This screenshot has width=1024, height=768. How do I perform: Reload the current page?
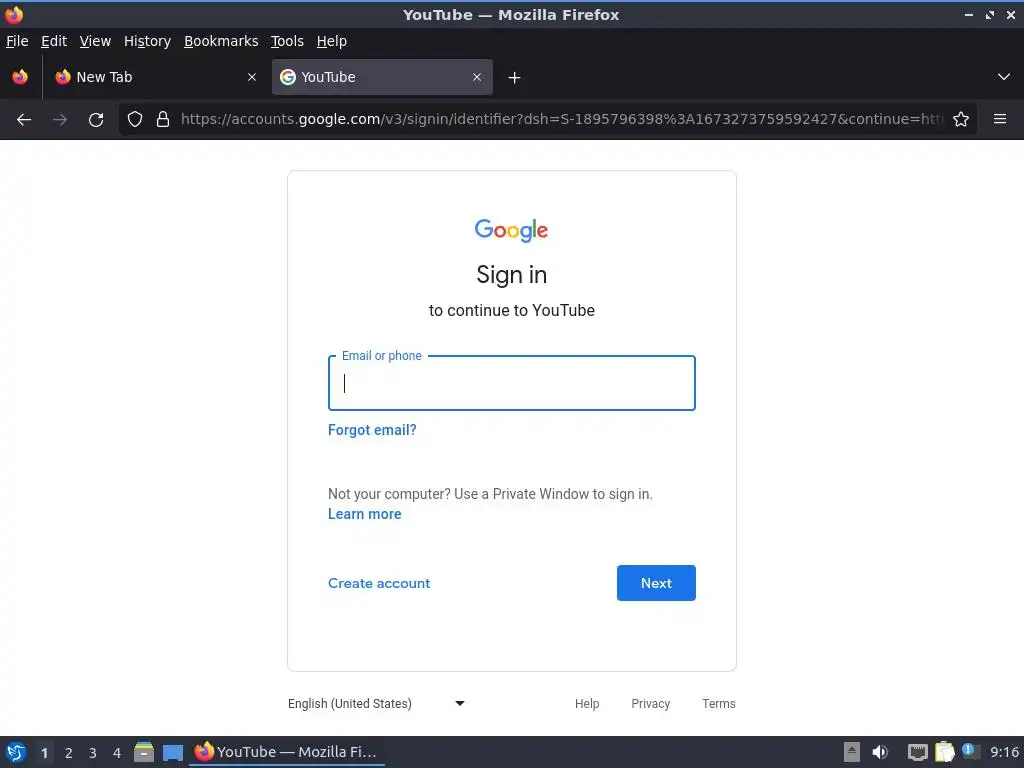tap(96, 120)
